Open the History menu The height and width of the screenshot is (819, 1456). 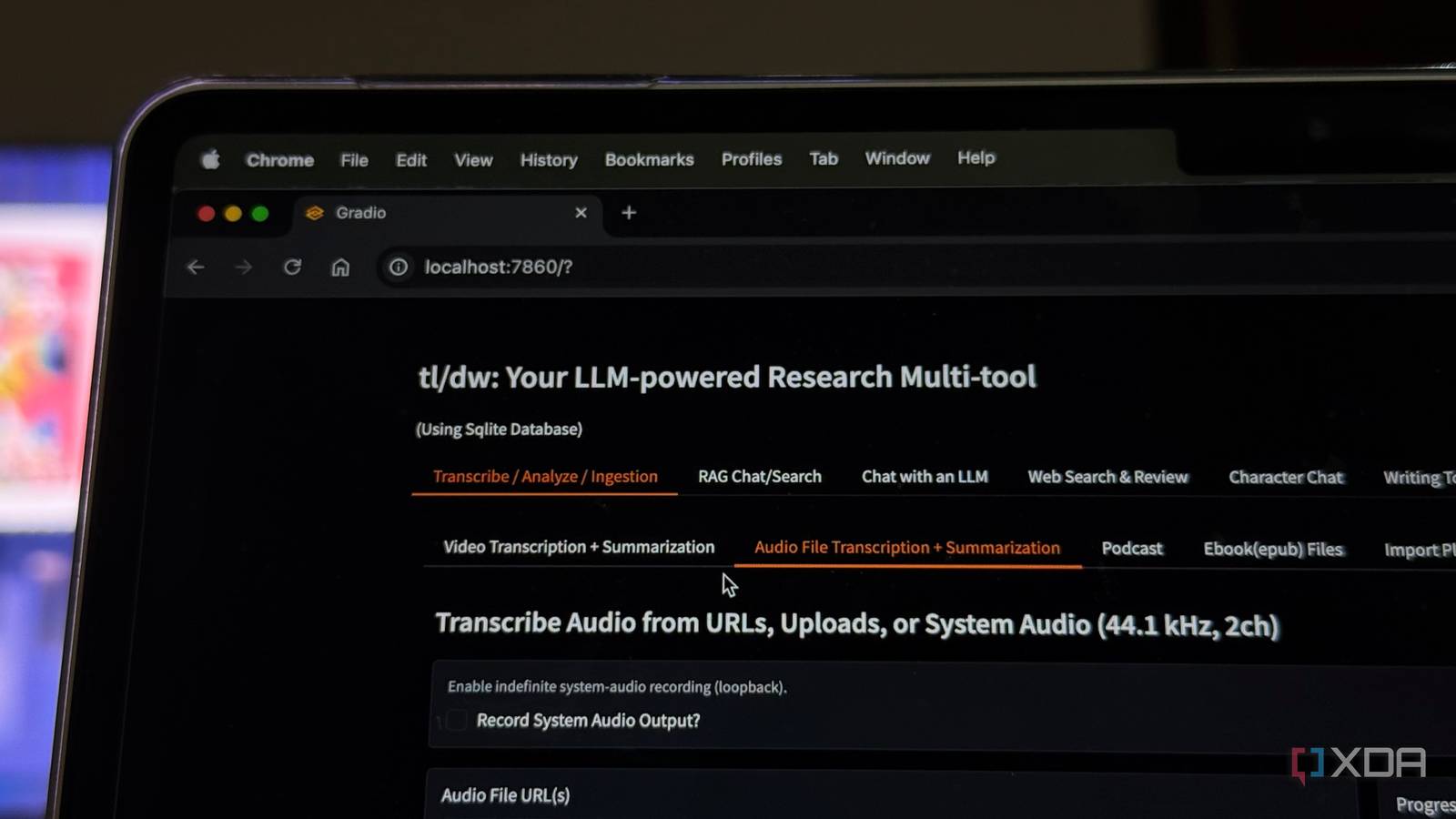pyautogui.click(x=548, y=159)
